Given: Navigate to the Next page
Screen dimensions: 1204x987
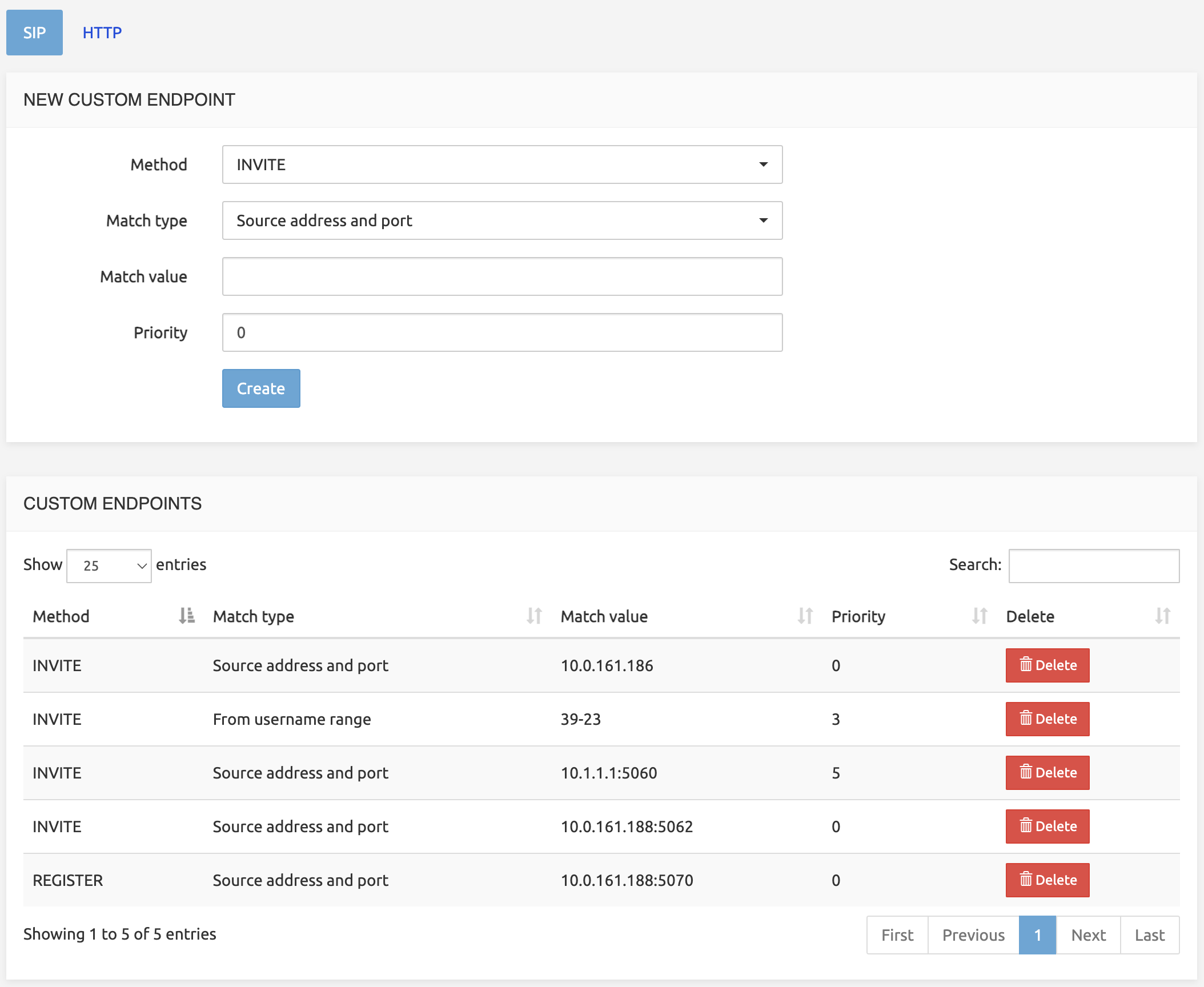Looking at the screenshot, I should (x=1088, y=934).
